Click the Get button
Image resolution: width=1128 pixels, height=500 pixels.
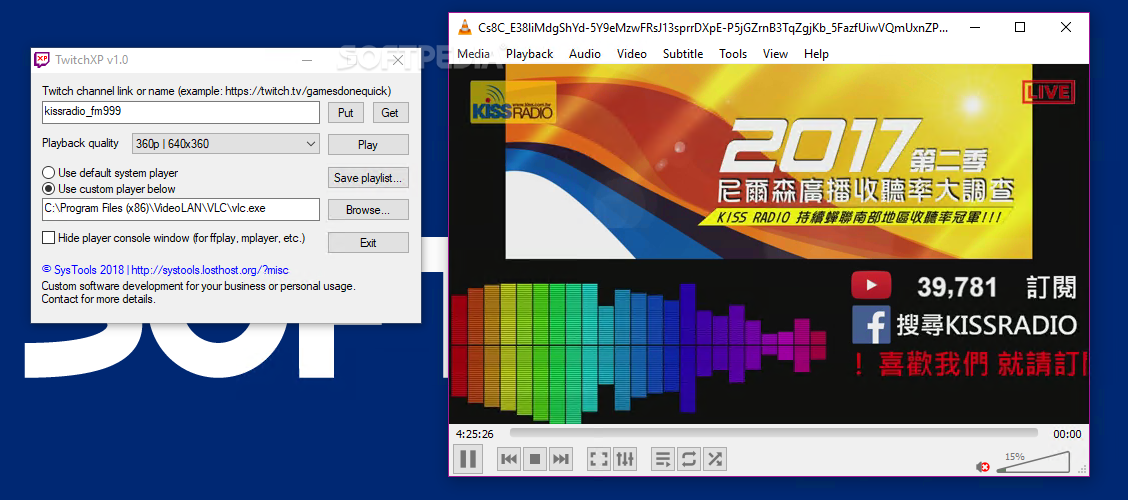(390, 112)
